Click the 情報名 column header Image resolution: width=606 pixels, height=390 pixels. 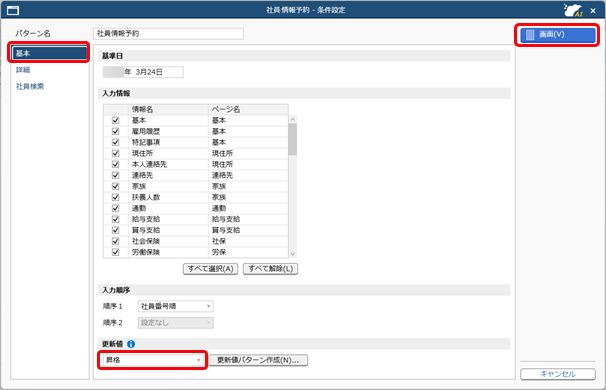(169, 109)
